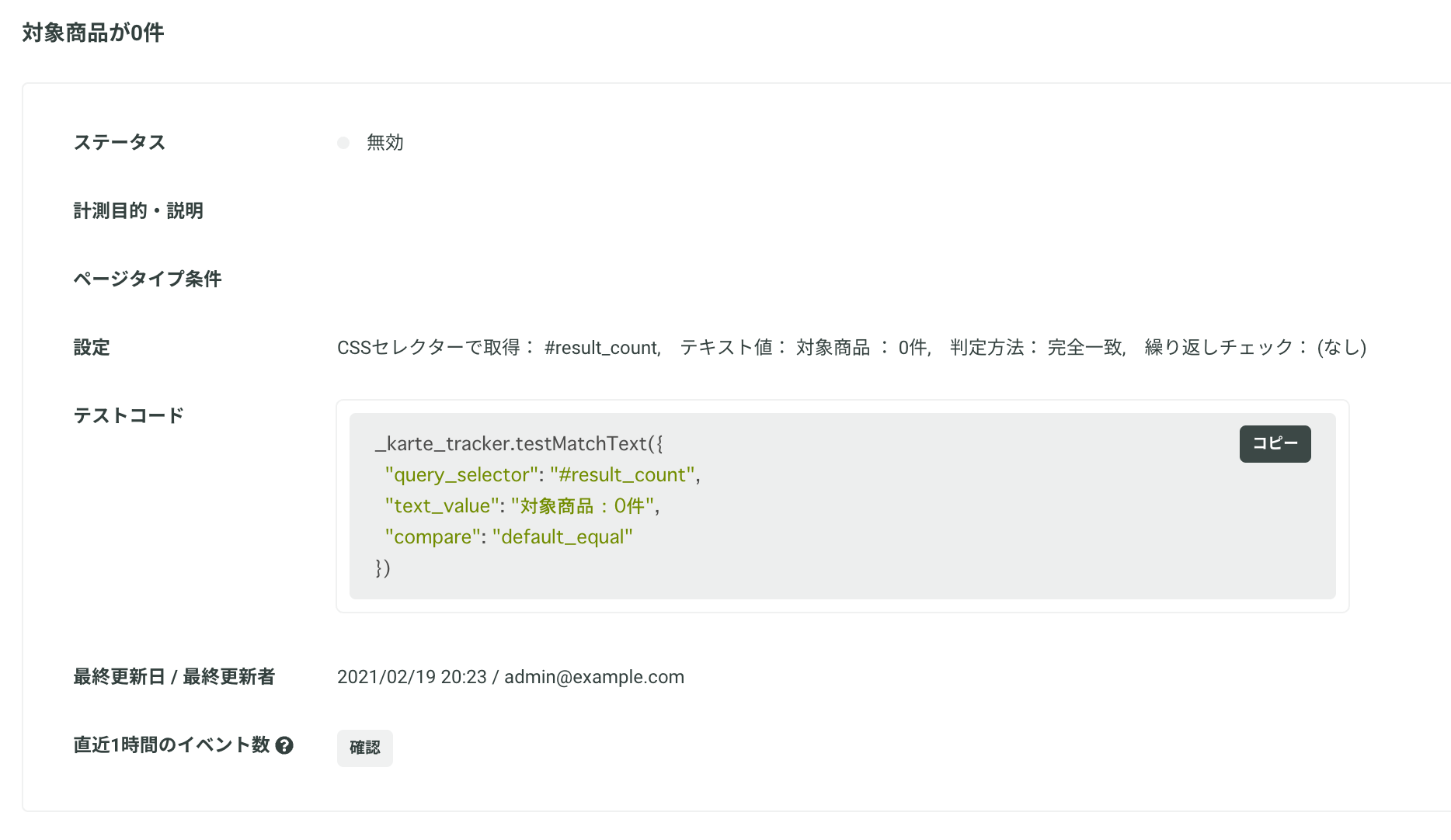Click the 無効 status indicator dot

coord(343,143)
